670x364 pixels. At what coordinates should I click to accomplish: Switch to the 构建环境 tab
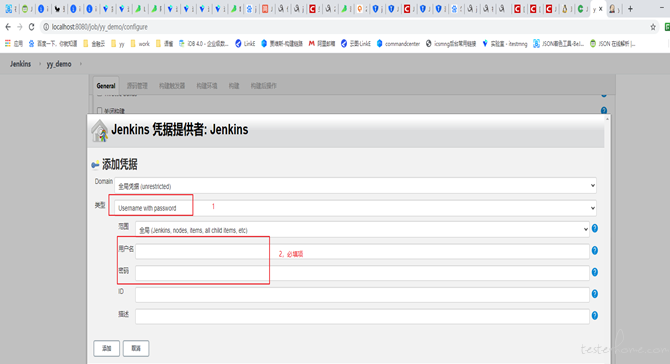(x=207, y=86)
